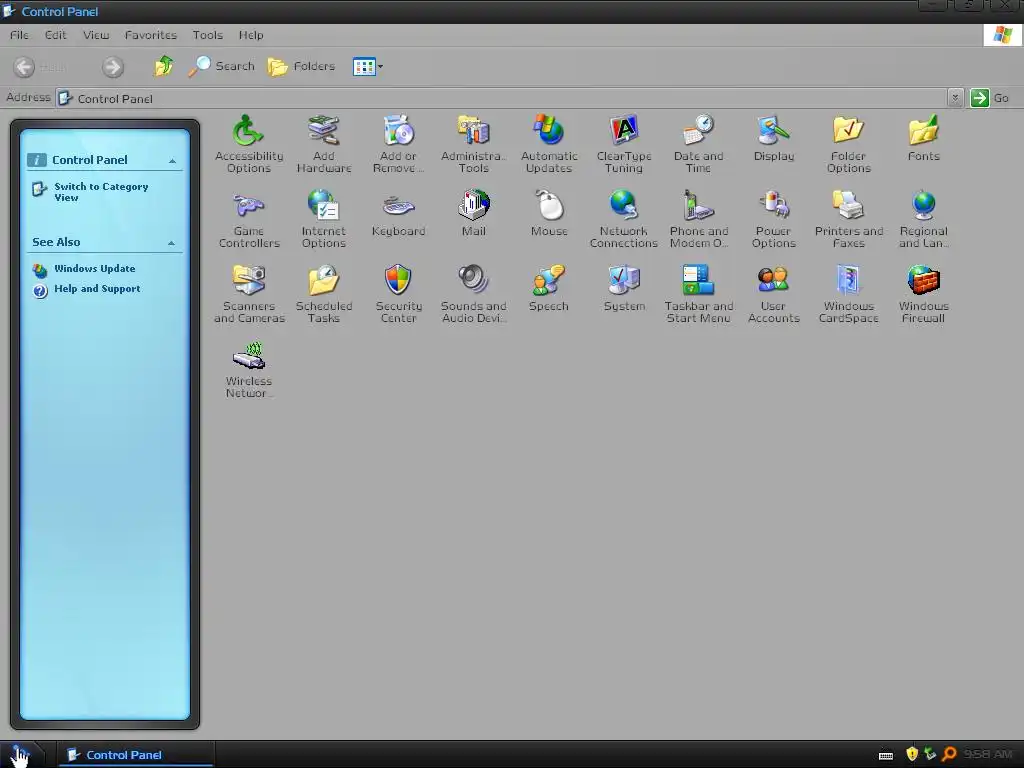Open System properties

point(624,289)
